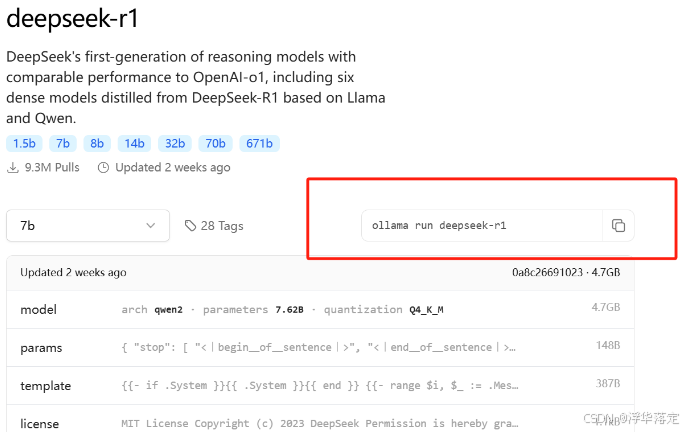Open the 7b model version dropdown

pos(88,226)
